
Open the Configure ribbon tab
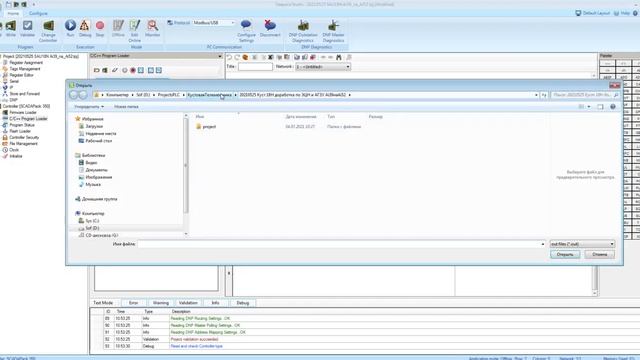click(x=38, y=13)
